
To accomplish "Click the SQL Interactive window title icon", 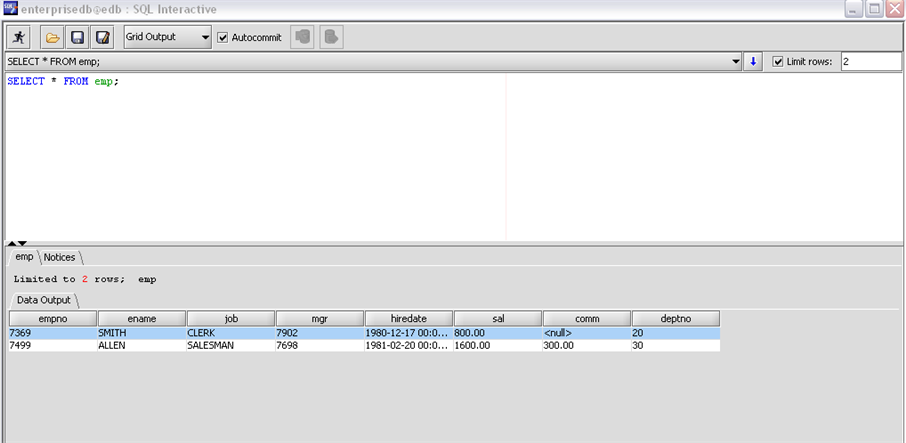I will coord(10,9).
